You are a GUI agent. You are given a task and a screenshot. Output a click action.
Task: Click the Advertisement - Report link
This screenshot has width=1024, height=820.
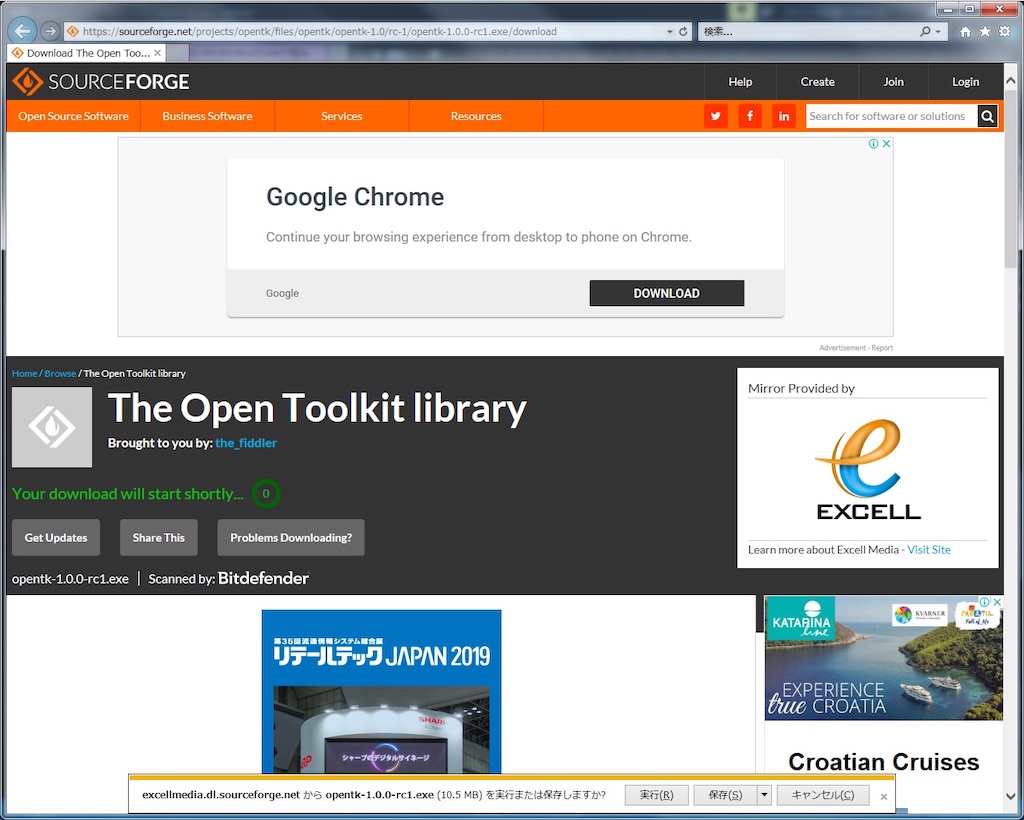[856, 348]
